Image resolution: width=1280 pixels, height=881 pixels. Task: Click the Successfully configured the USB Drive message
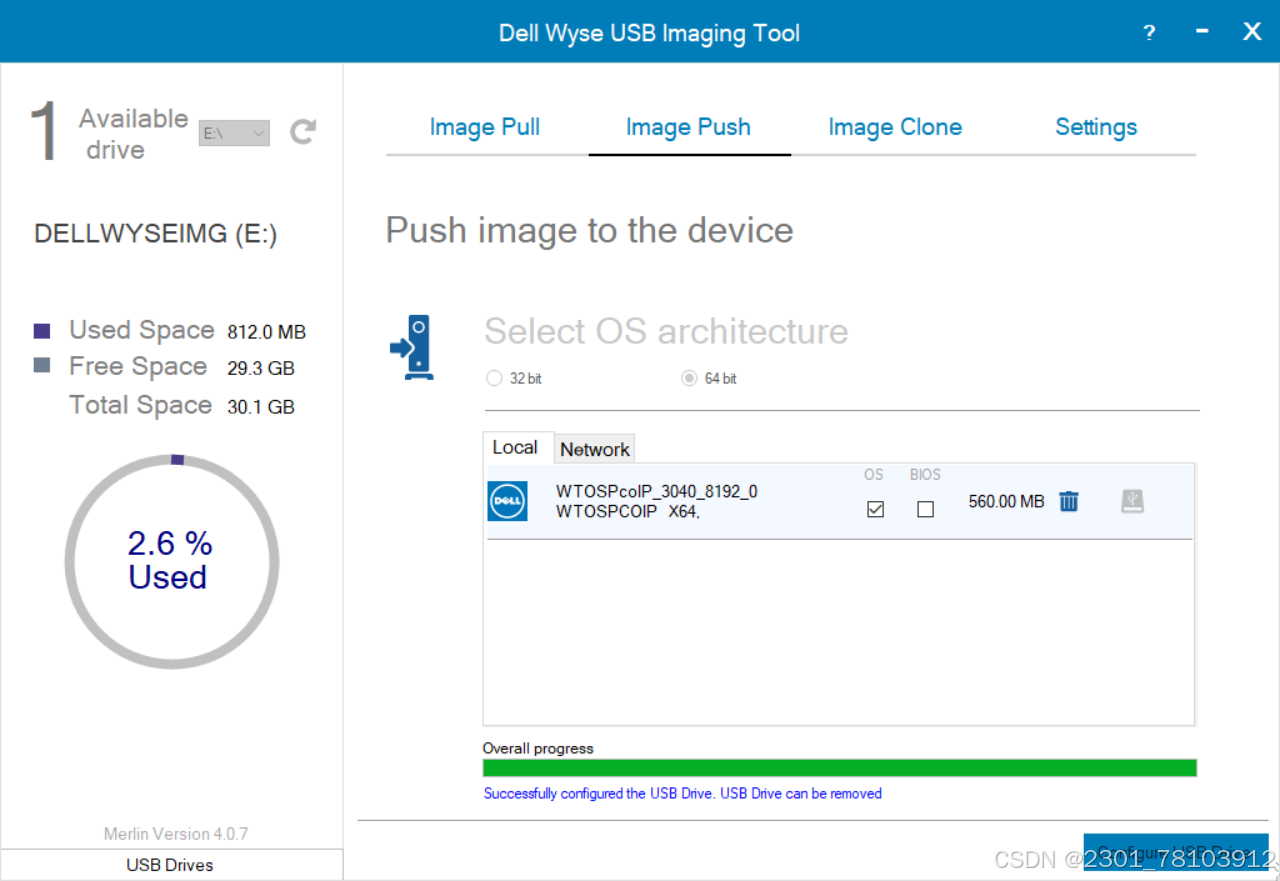pos(683,793)
